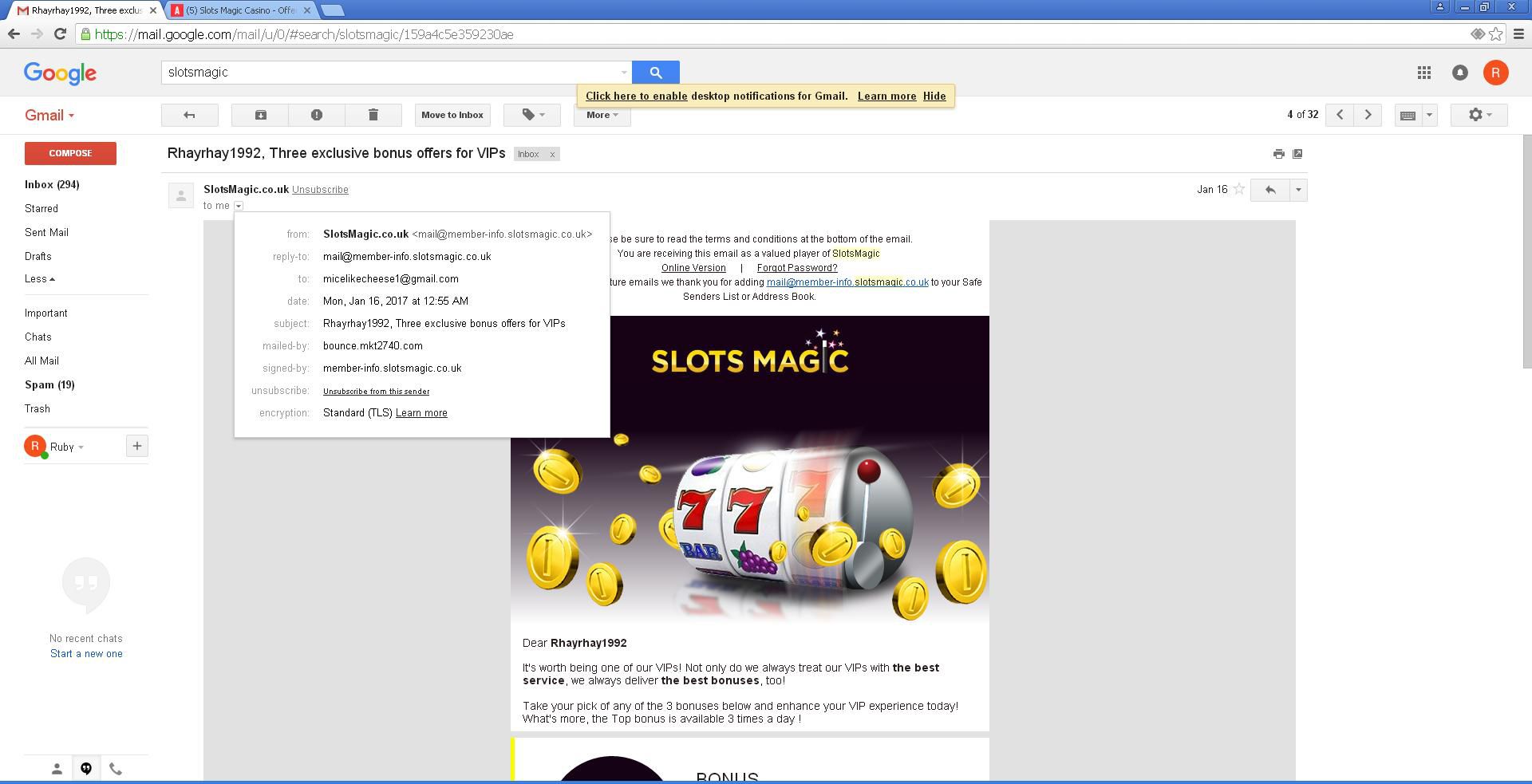The image size is (1532, 784).
Task: Open the search options arrow in search box
Action: pos(624,73)
